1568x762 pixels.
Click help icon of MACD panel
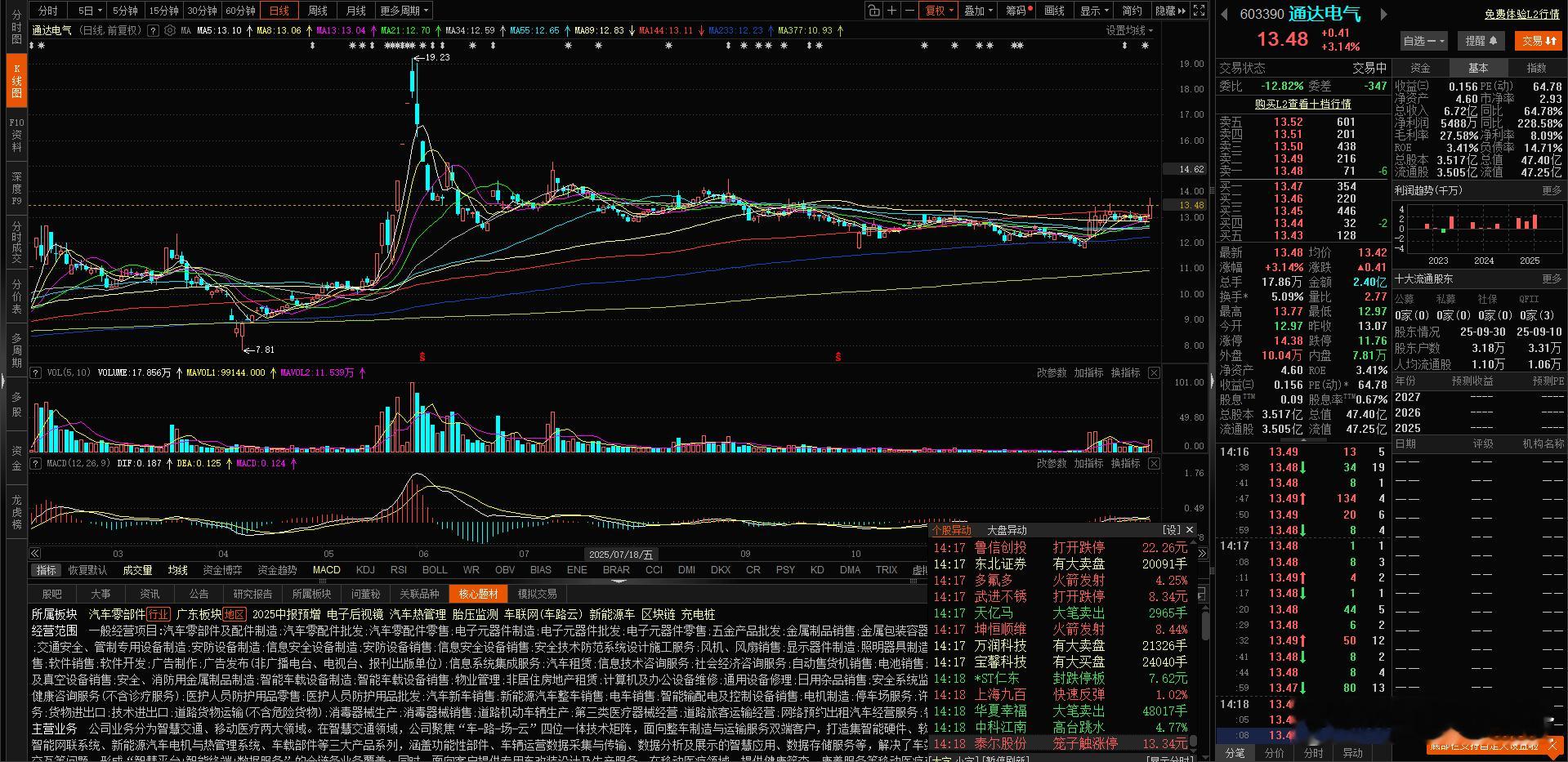pyautogui.click(x=36, y=463)
